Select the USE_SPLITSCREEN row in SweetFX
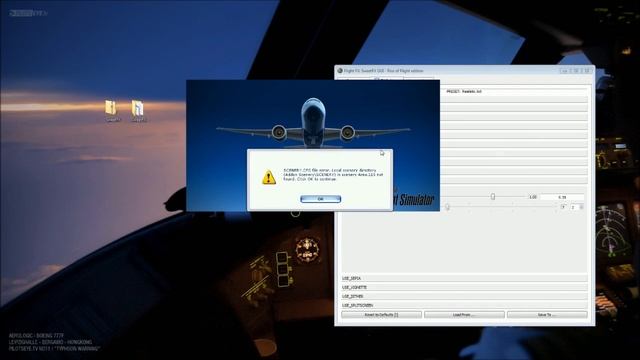This screenshot has height=360, width=640. click(x=464, y=305)
